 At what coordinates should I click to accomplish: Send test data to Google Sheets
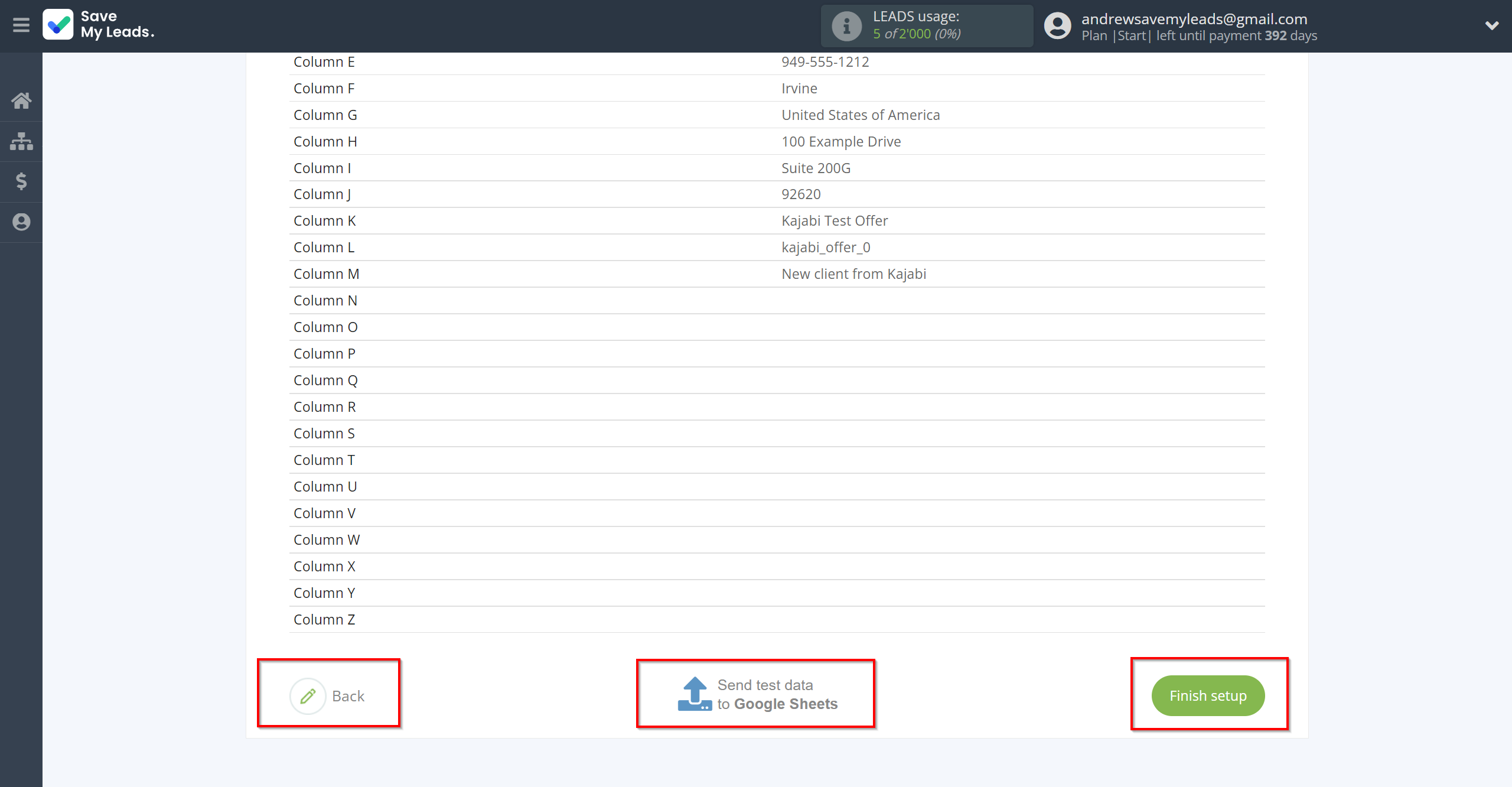click(756, 695)
